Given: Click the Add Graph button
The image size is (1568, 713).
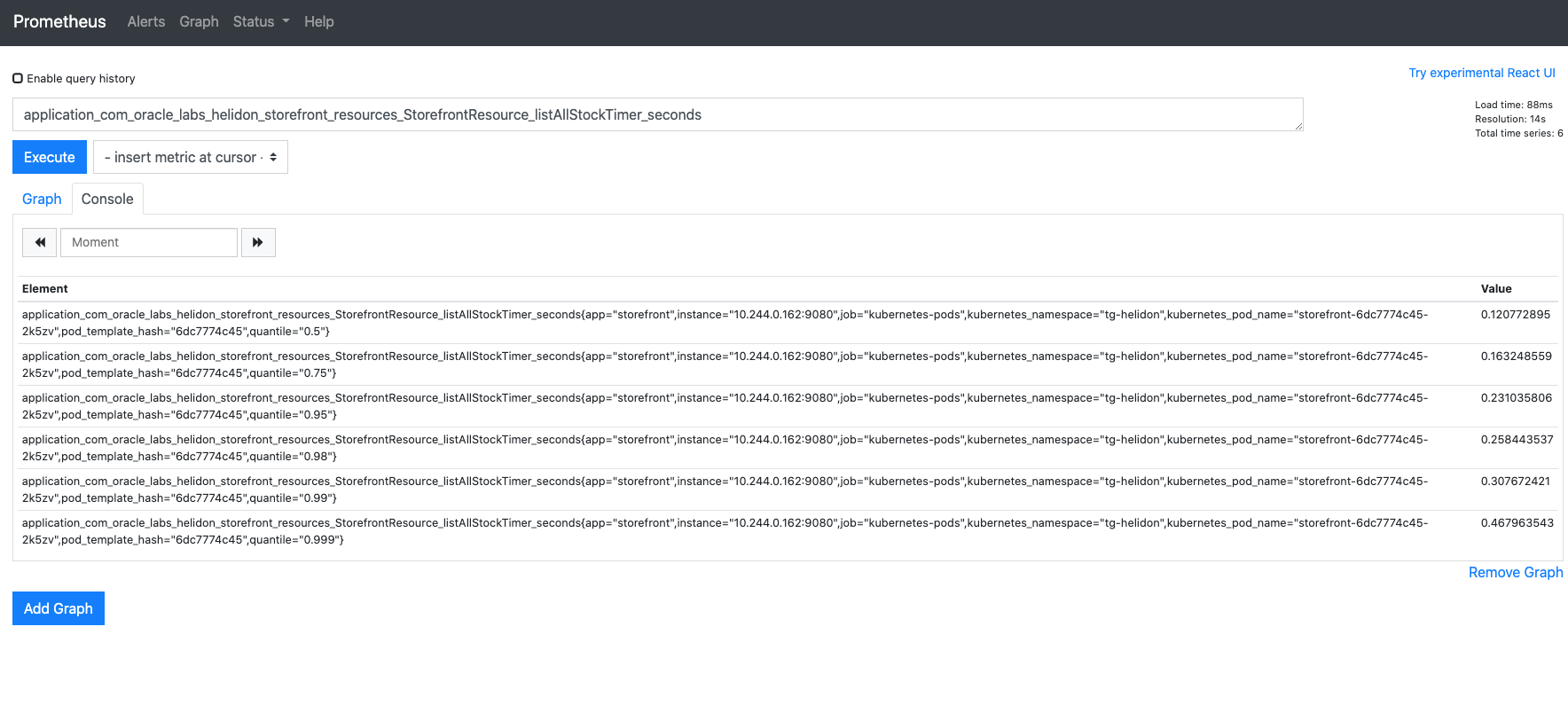Looking at the screenshot, I should click(x=59, y=608).
